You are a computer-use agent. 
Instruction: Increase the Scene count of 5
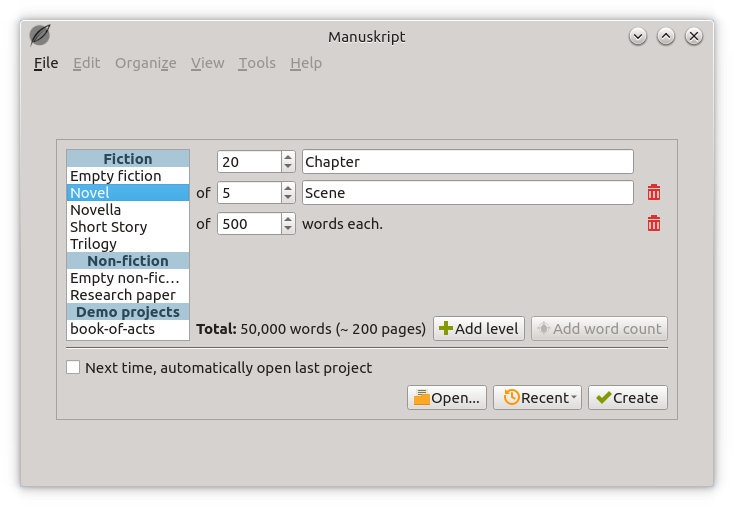(288, 188)
